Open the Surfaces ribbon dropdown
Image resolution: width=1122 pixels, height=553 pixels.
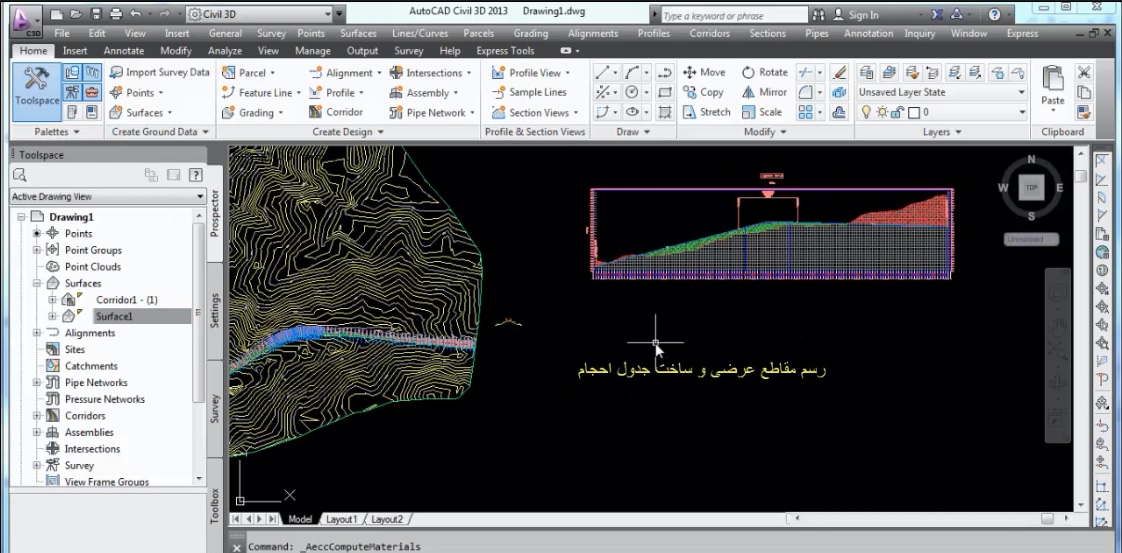pyautogui.click(x=141, y=112)
